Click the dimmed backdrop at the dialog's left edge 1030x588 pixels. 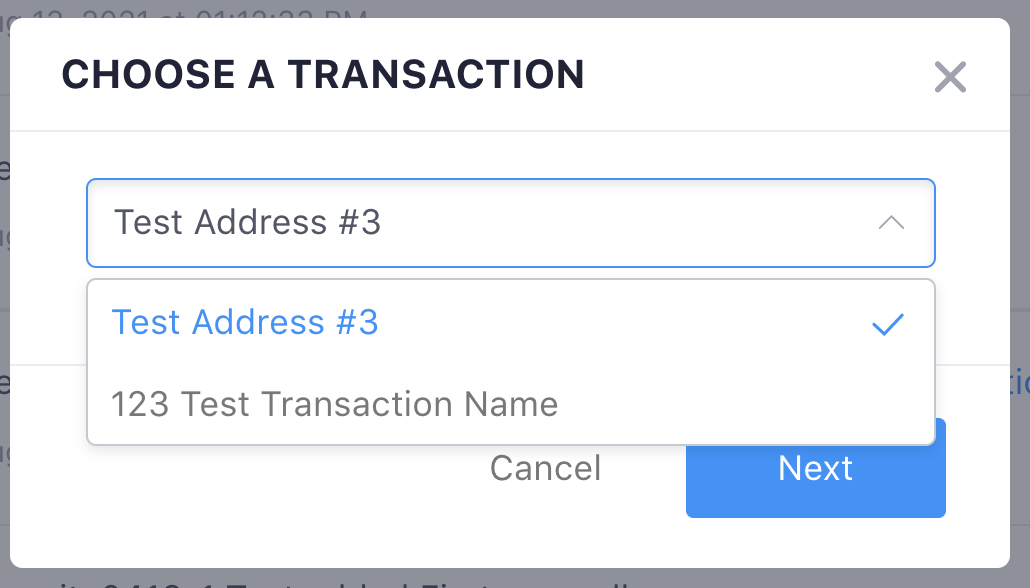tap(4, 300)
